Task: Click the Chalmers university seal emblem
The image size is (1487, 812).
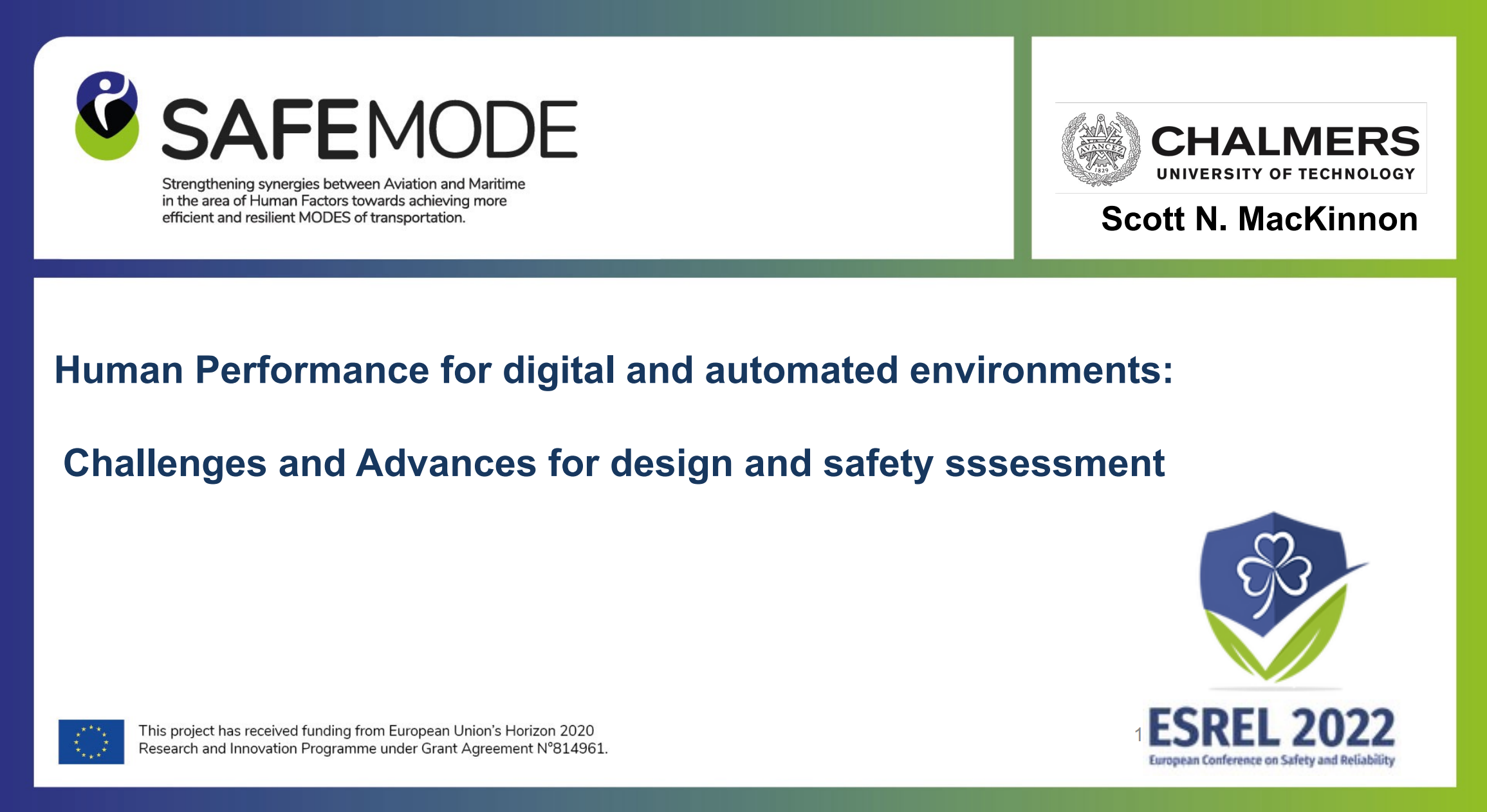Action: click(x=1100, y=149)
